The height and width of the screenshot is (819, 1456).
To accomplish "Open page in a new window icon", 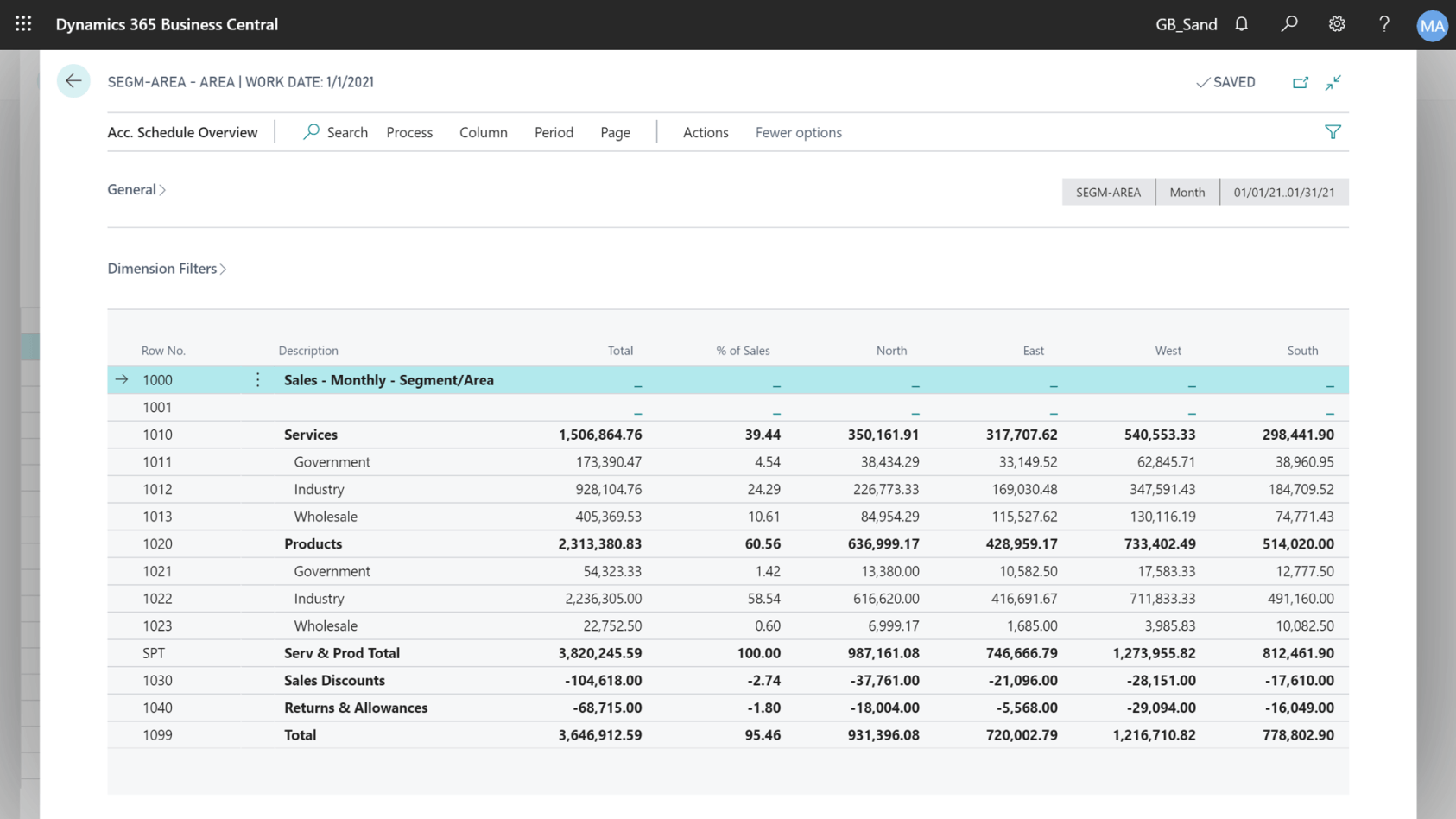I will click(1301, 82).
